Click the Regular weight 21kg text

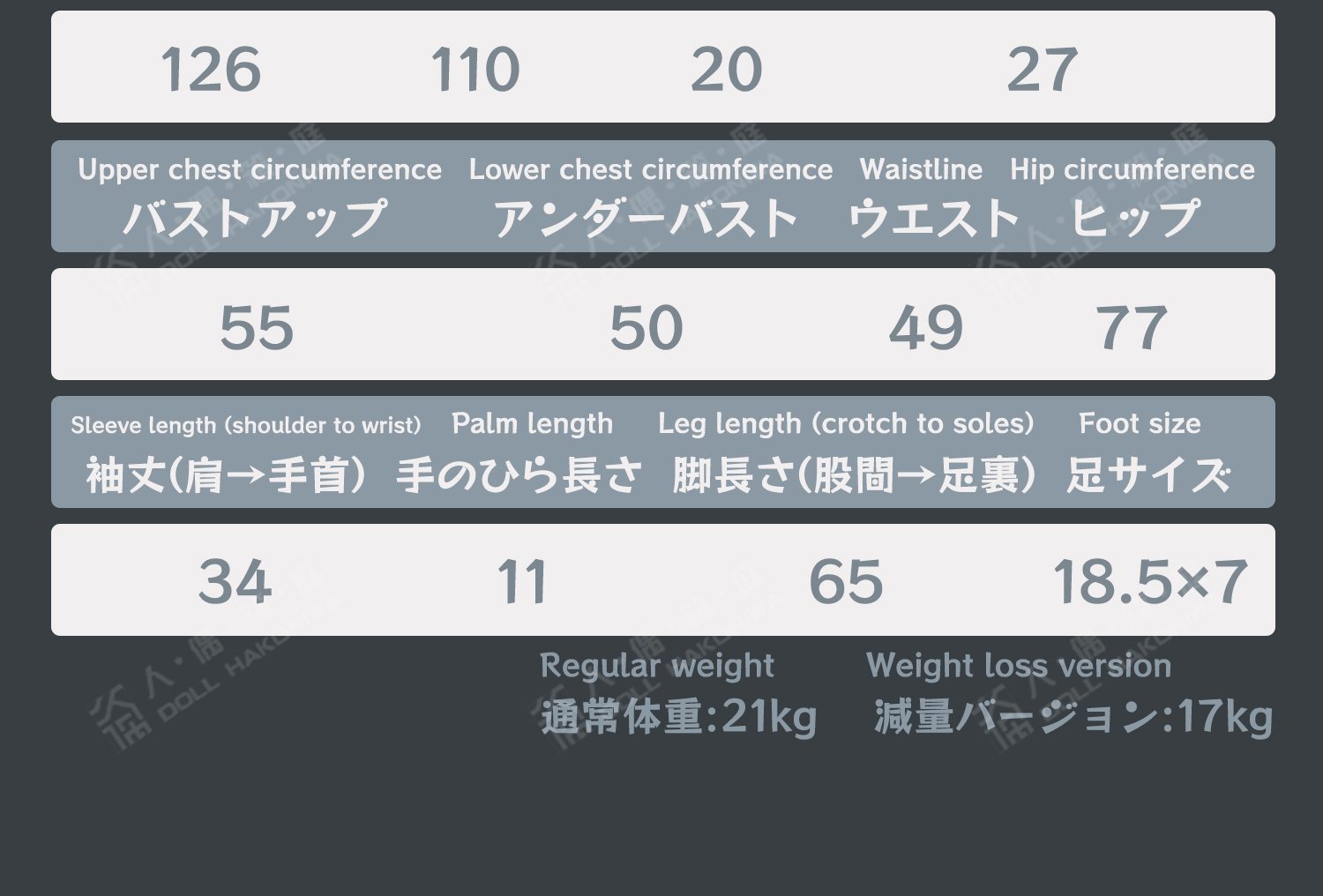tap(678, 715)
